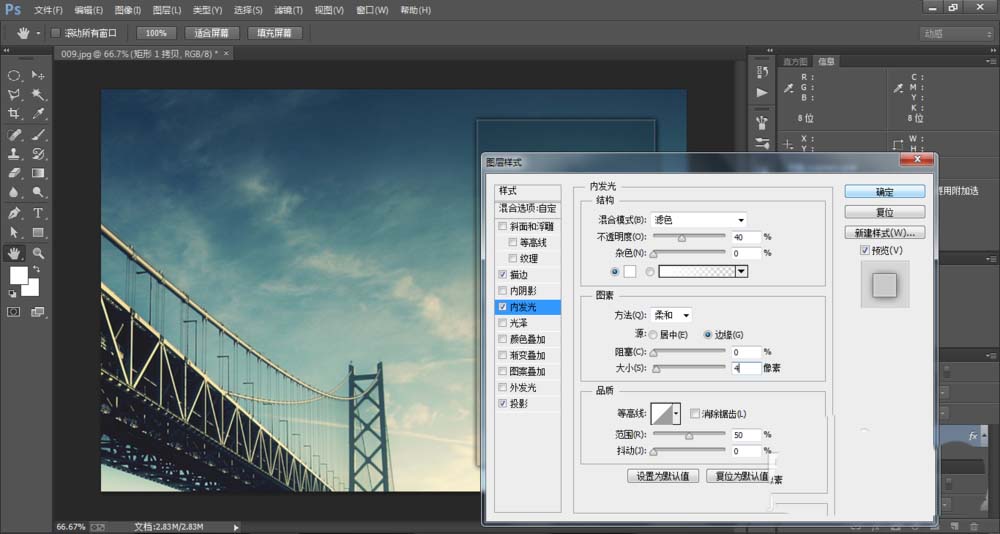Viewport: 1000px width, 534px height.
Task: Click the 范围 range slider
Action: tap(688, 435)
